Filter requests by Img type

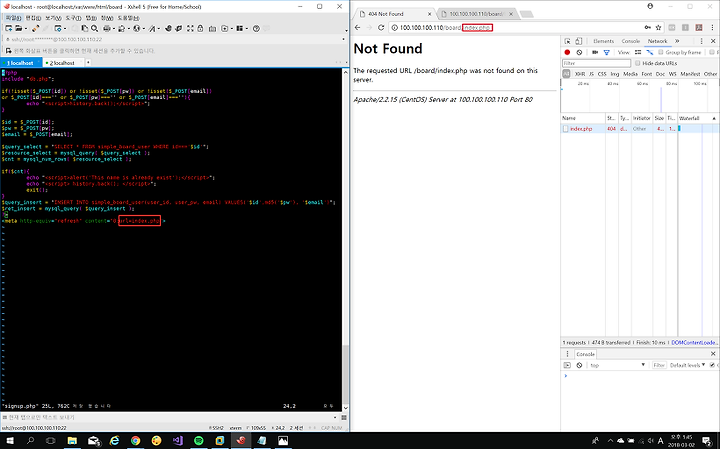tap(615, 74)
